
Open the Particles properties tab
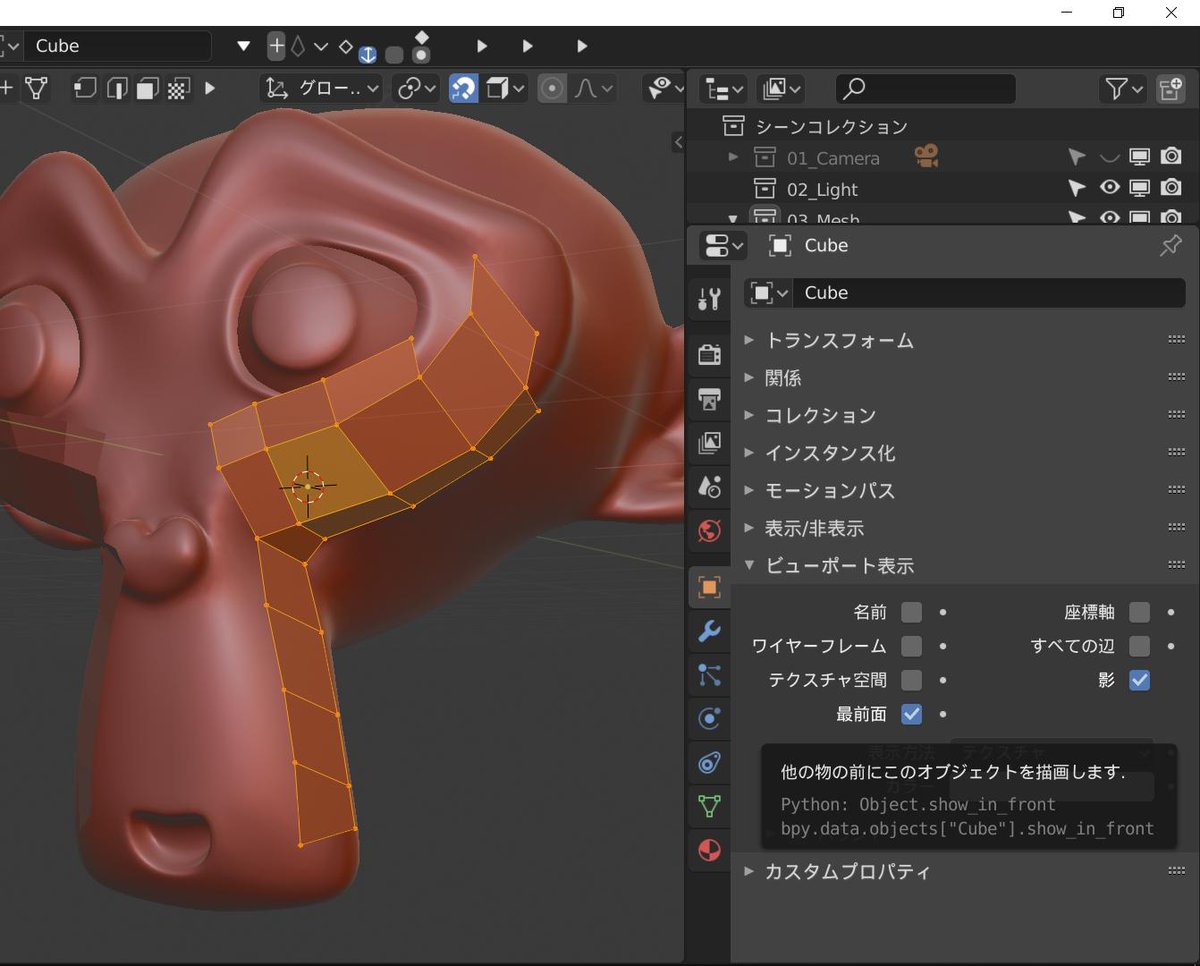(x=709, y=675)
